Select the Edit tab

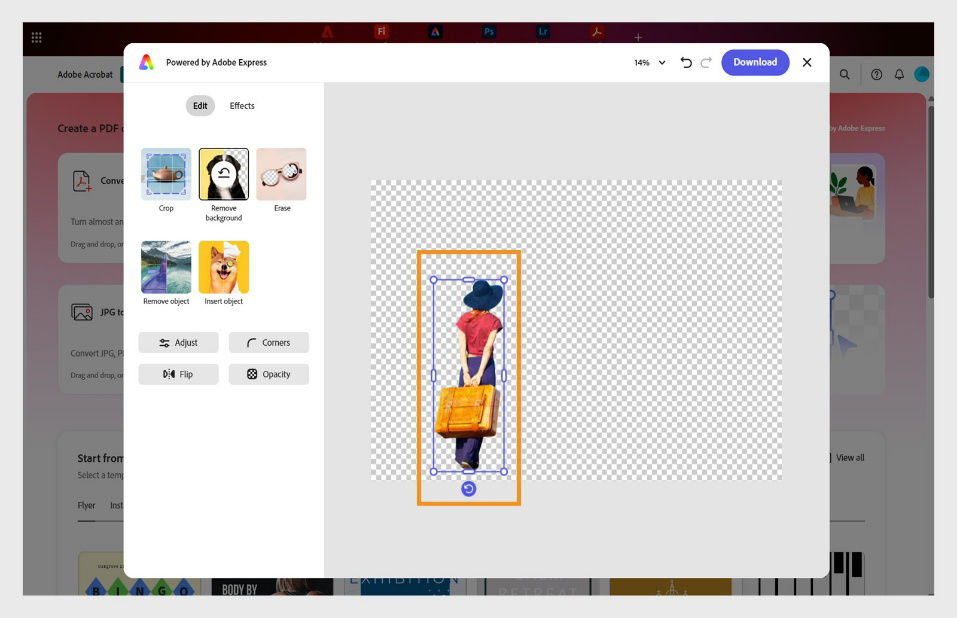(x=200, y=106)
